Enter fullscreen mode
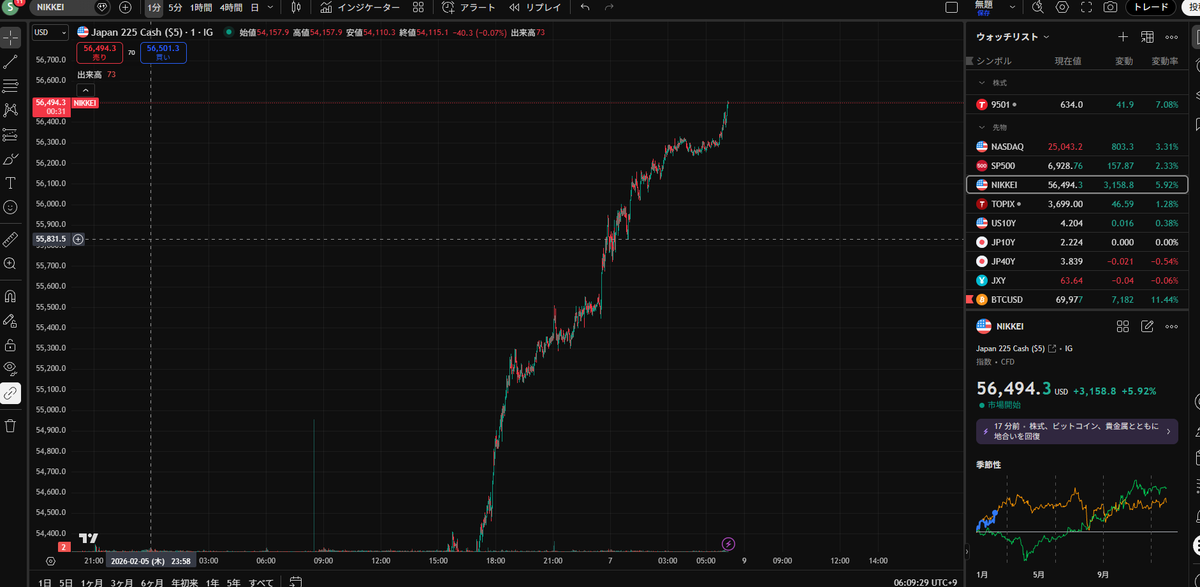Screen dimensions: 1200x587 tap(1086, 7)
